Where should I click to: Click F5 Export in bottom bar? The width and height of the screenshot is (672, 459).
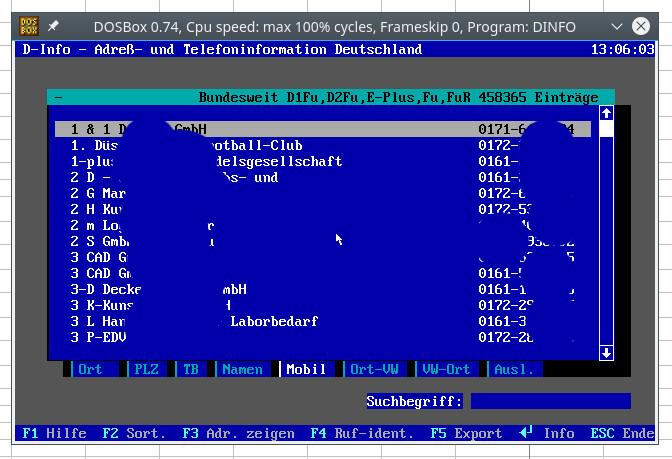(x=466, y=433)
